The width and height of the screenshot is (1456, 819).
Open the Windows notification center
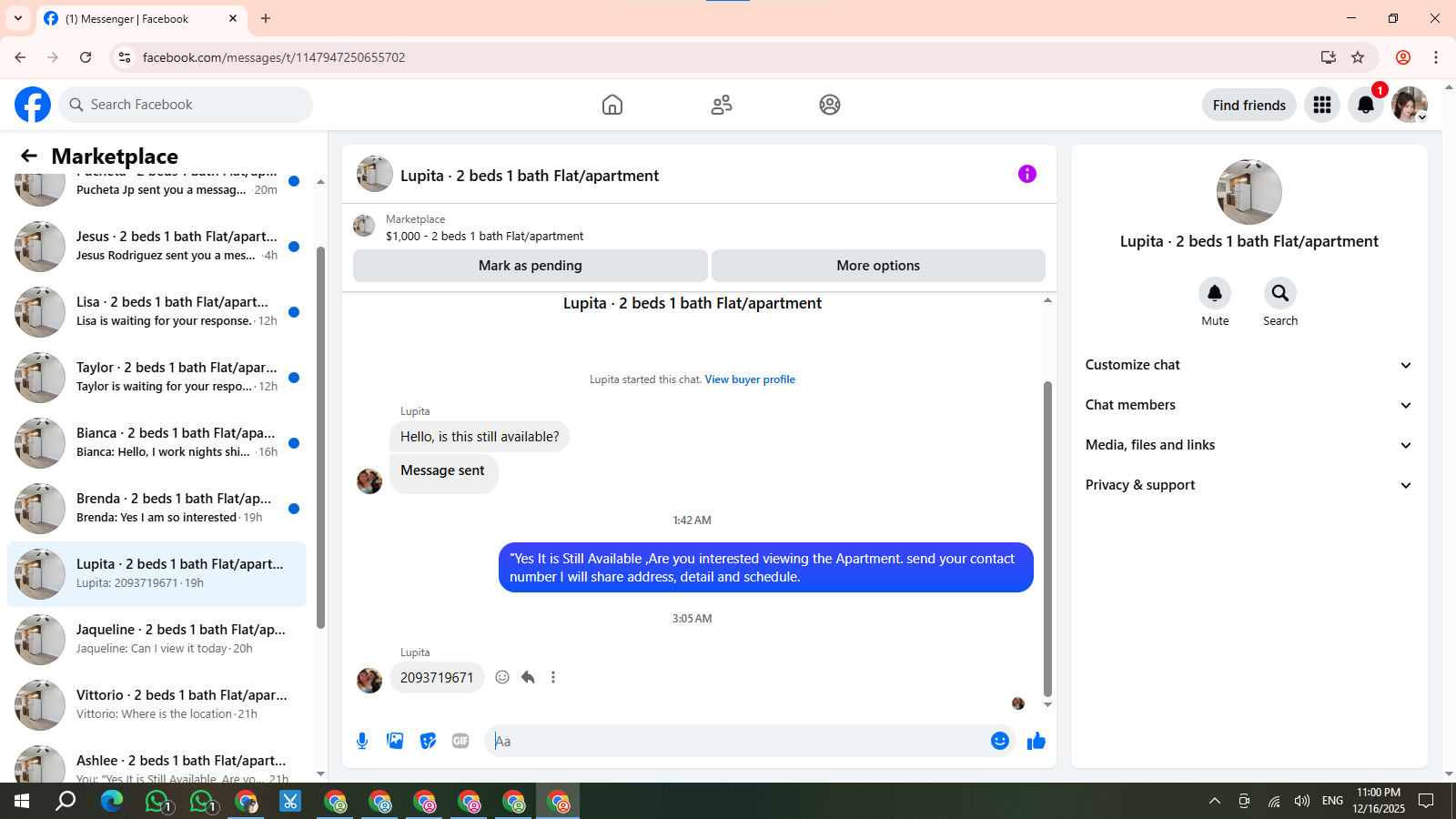(x=1426, y=801)
